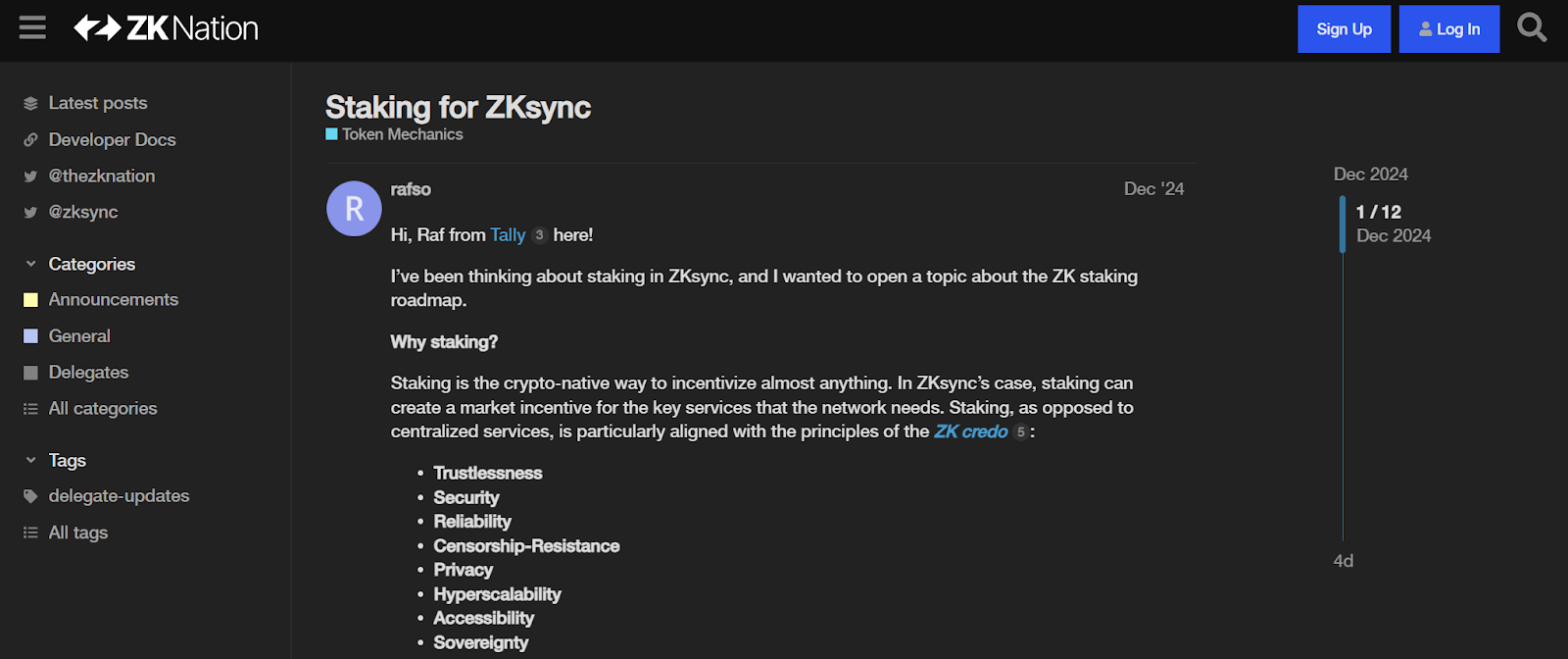
Task: Open the Delegates category
Action: point(88,373)
